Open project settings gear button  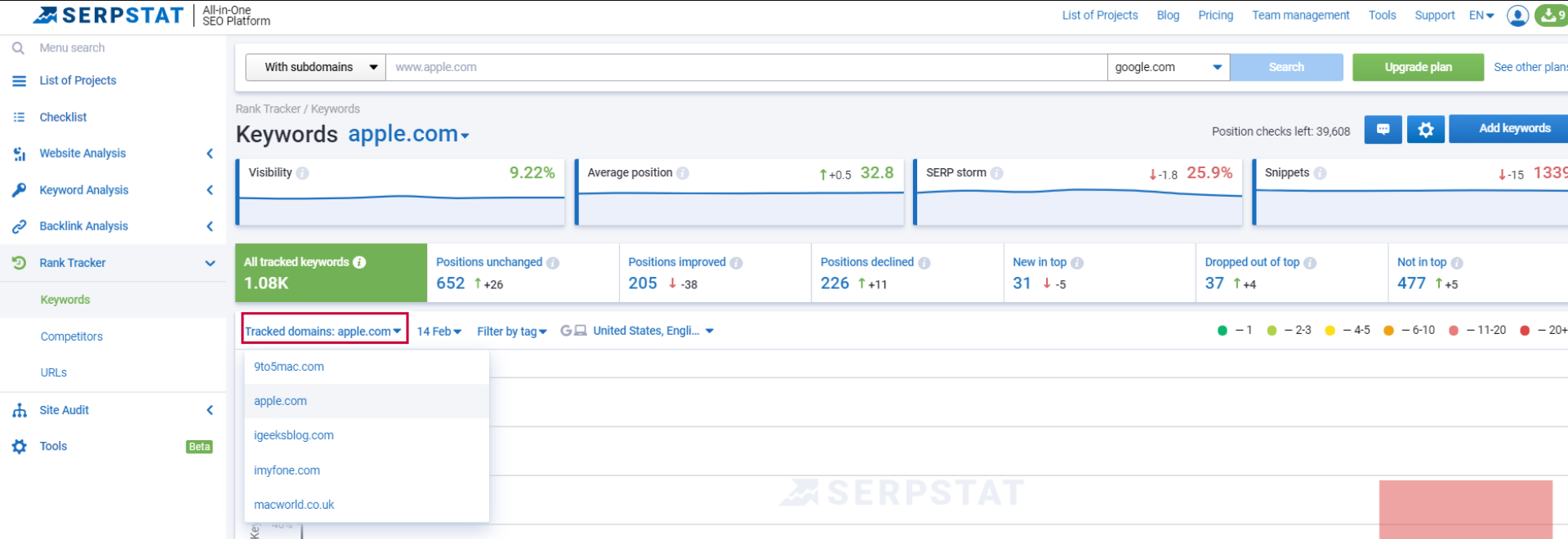tap(1425, 129)
